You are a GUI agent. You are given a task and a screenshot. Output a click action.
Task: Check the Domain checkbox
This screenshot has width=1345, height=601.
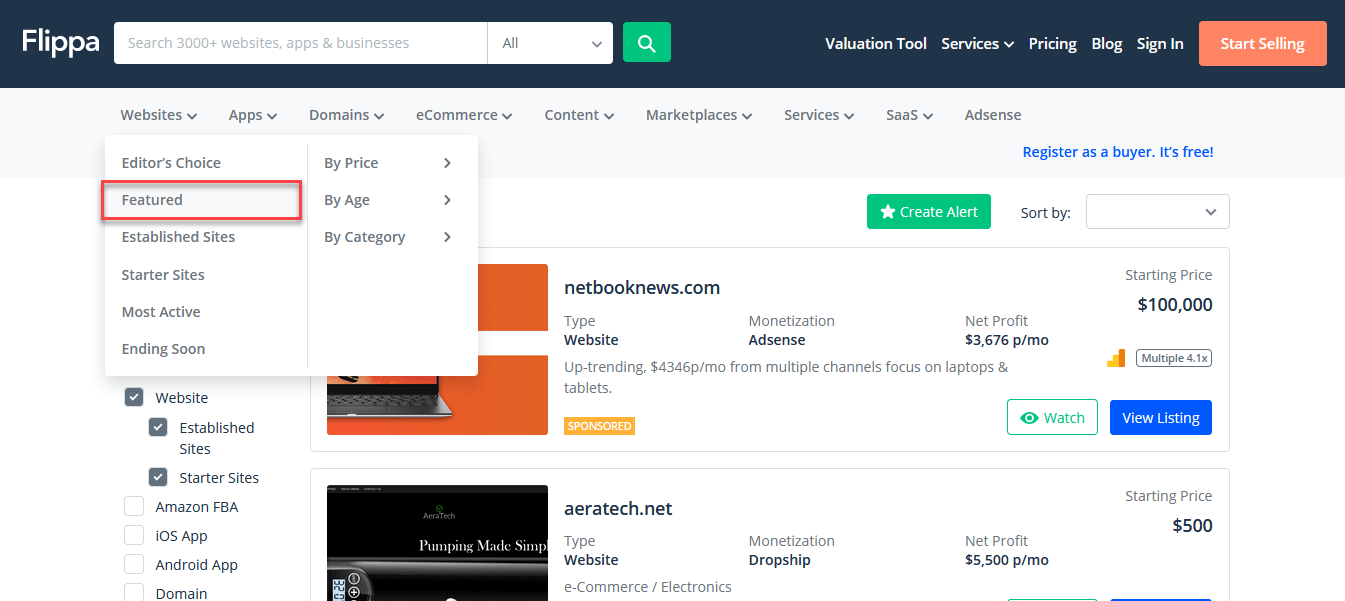point(134,593)
